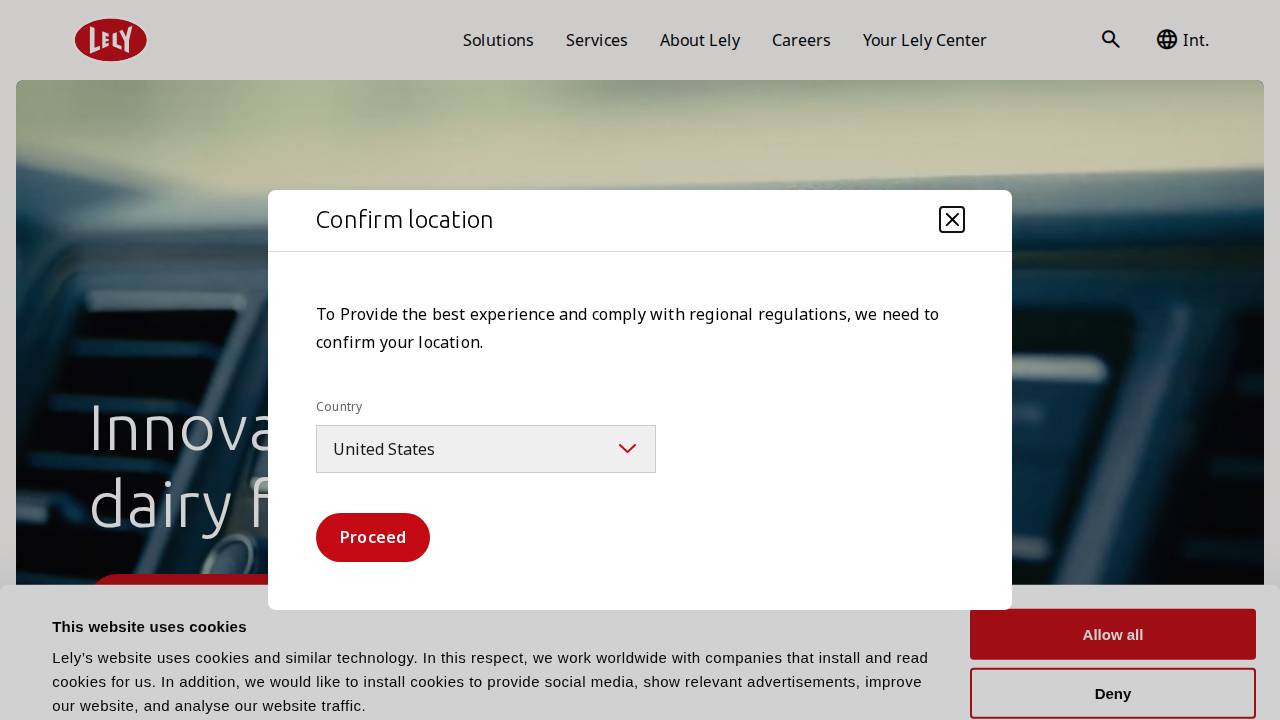Click the magnifying glass search tool

[1111, 39]
